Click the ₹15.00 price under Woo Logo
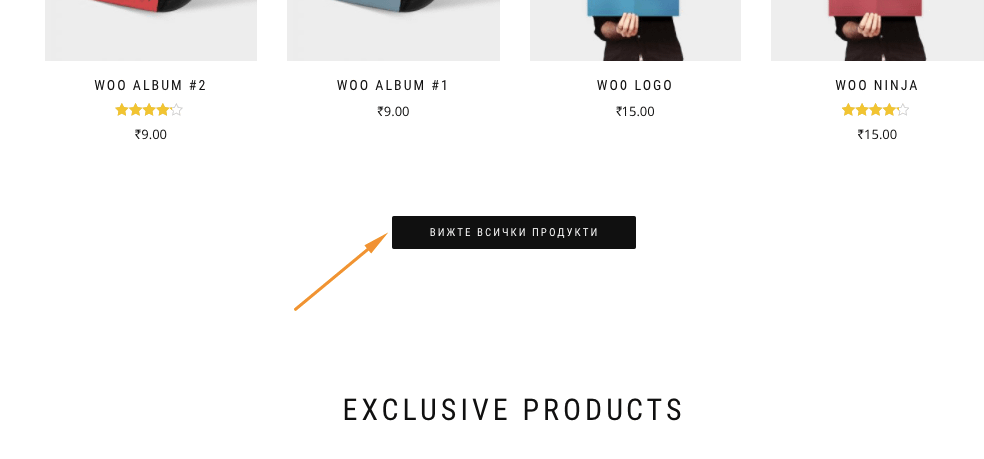The image size is (984, 459). [635, 112]
